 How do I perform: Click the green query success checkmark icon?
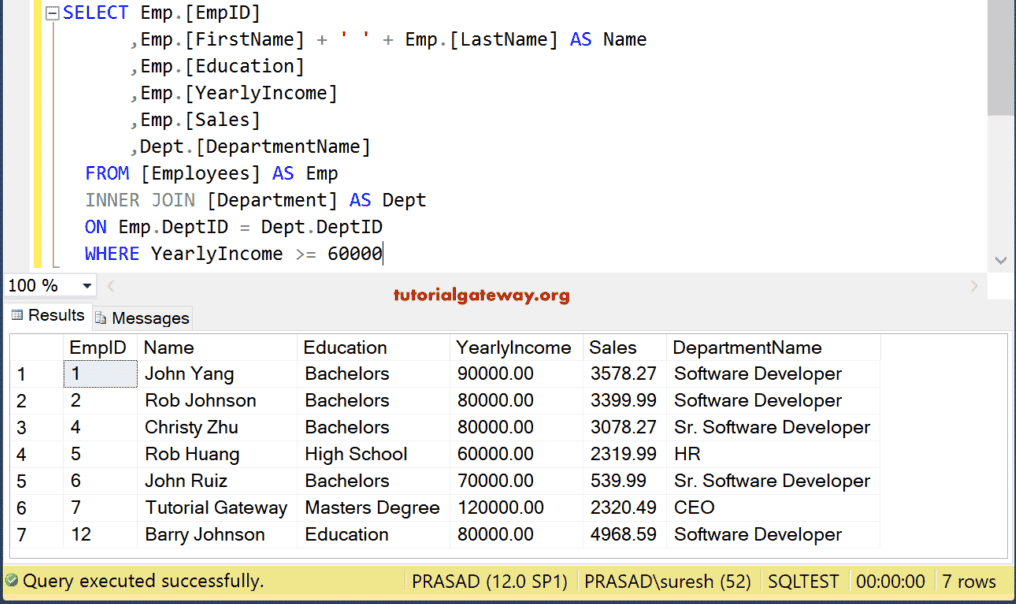(12, 581)
